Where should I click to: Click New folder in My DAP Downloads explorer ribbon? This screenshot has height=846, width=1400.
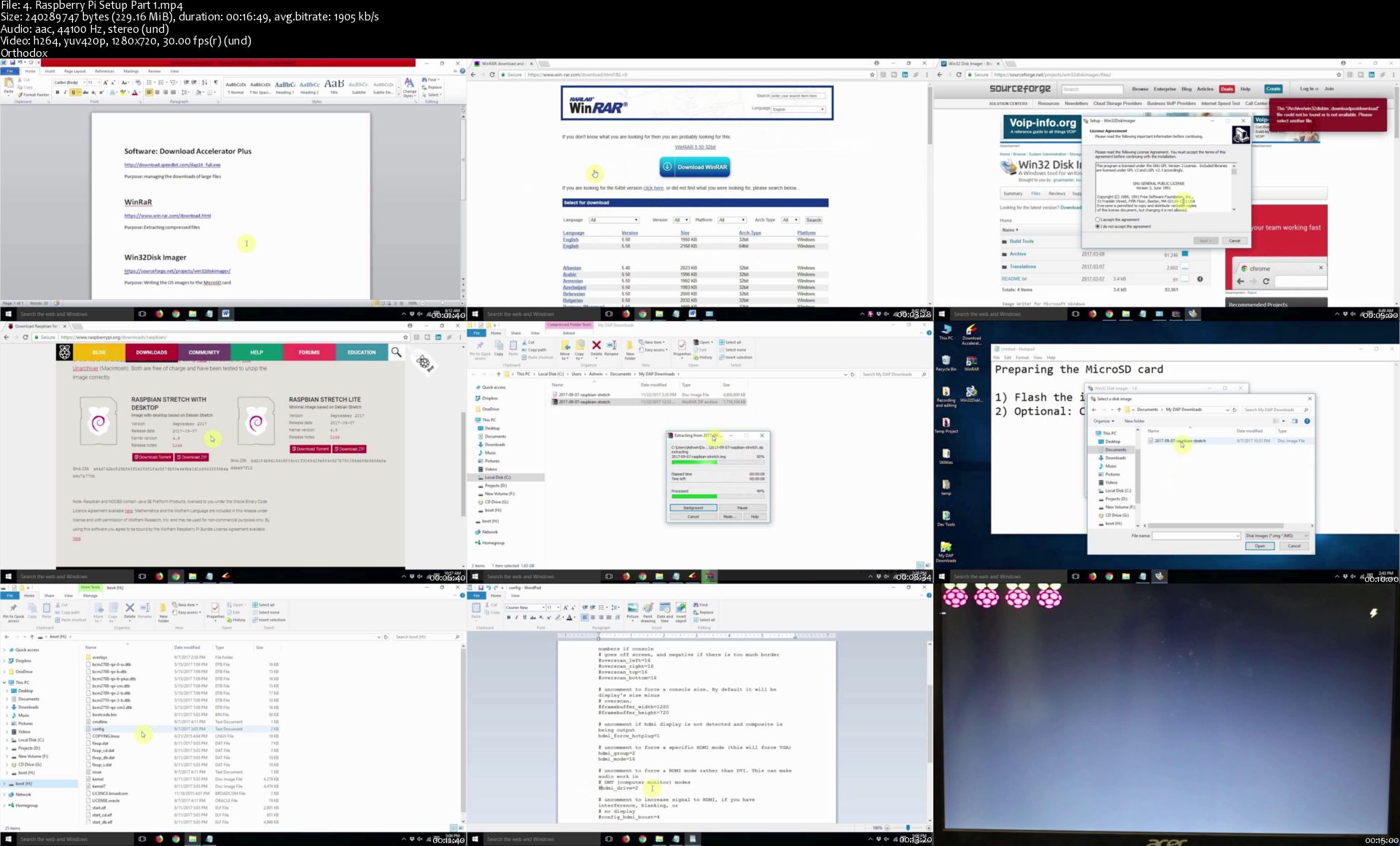[x=630, y=349]
